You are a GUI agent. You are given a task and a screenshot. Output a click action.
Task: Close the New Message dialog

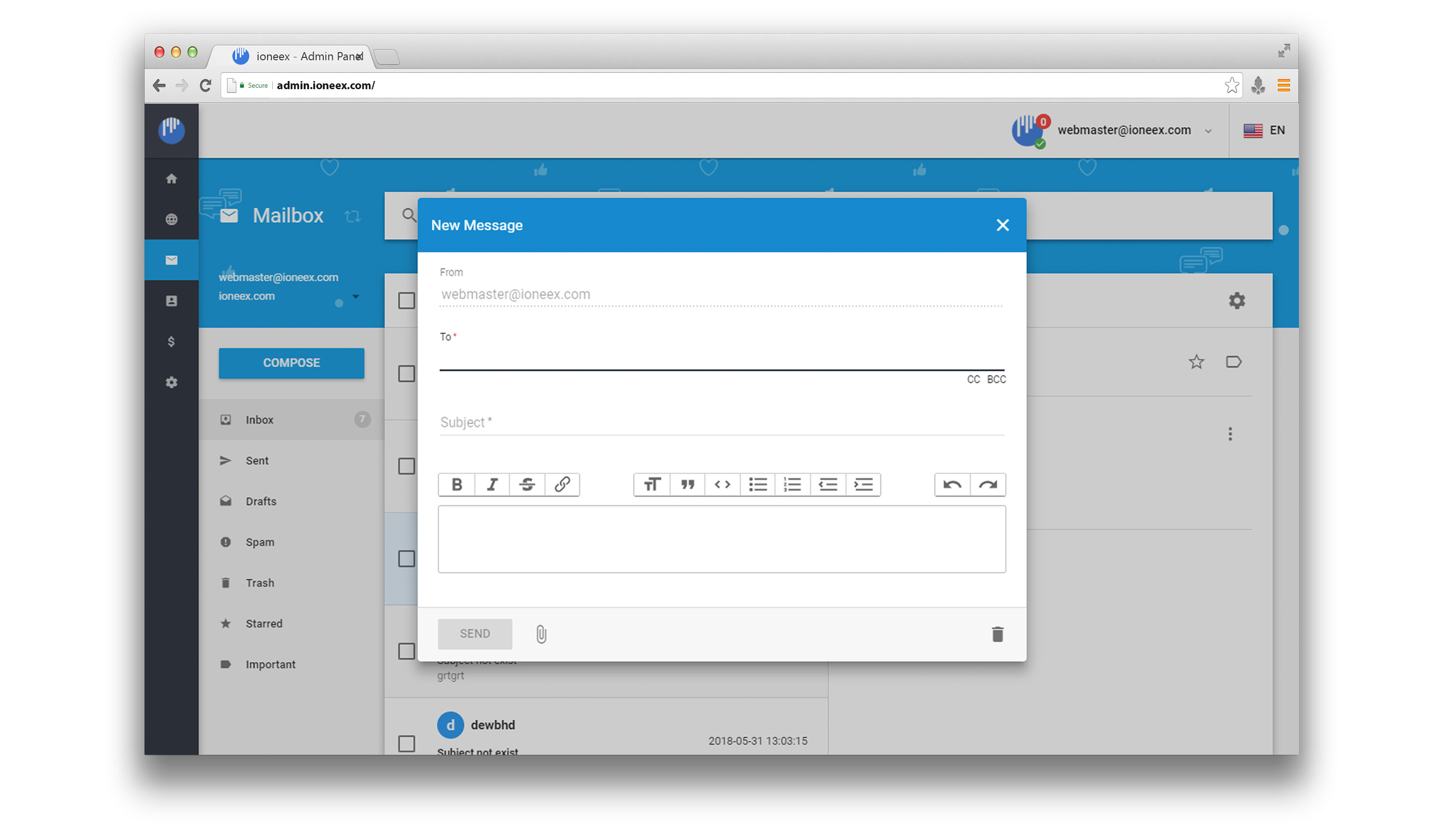tap(1002, 225)
